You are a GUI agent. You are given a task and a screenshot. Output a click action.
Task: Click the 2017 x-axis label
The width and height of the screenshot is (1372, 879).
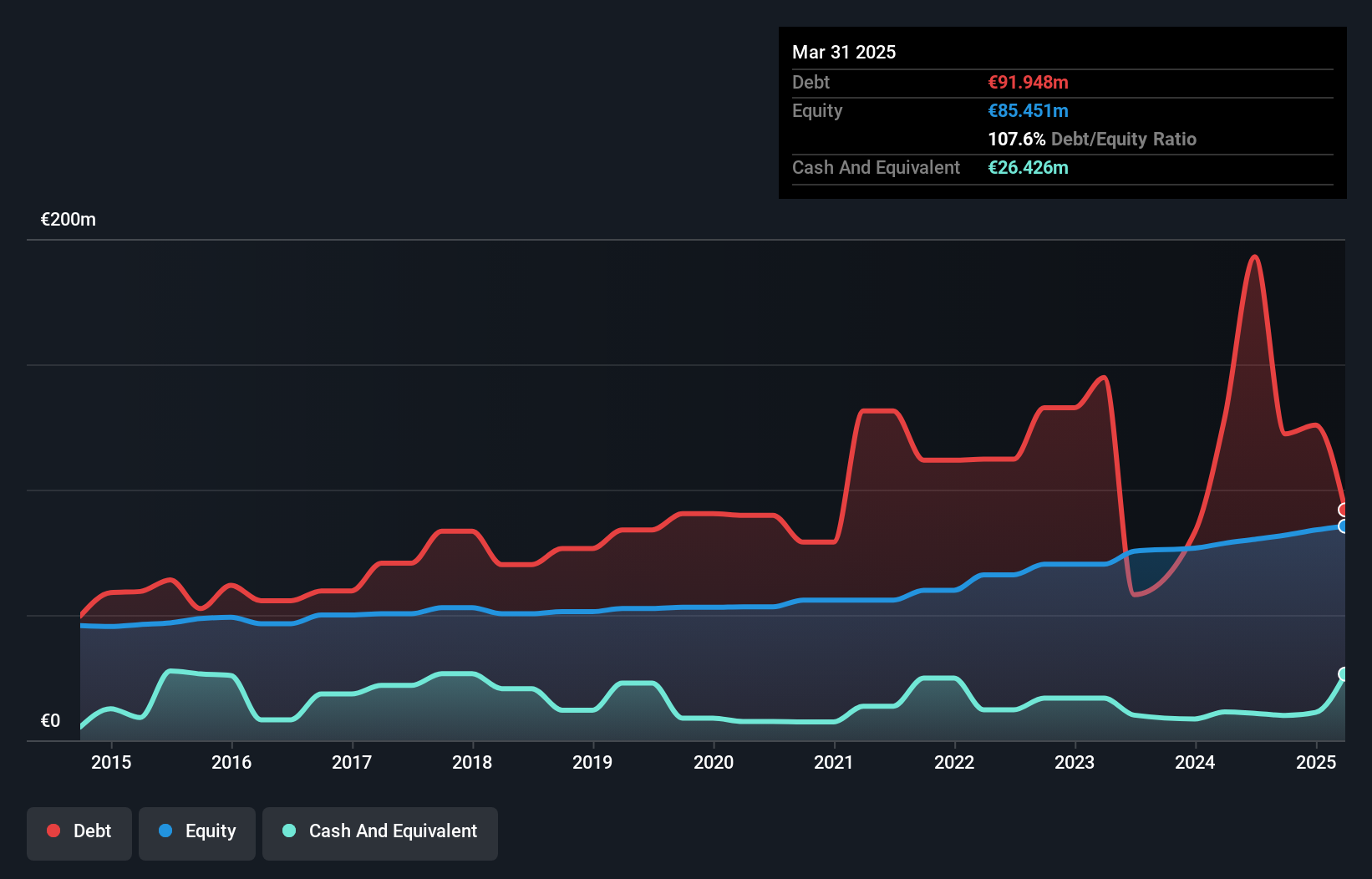click(x=352, y=762)
